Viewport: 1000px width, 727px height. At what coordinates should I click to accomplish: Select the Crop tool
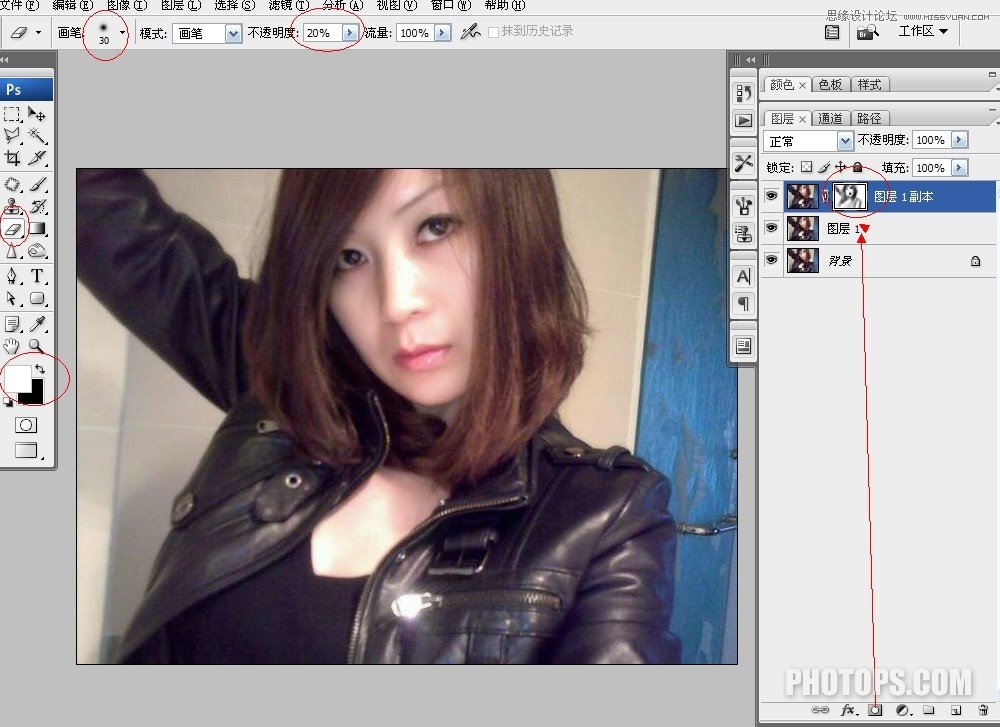12,158
